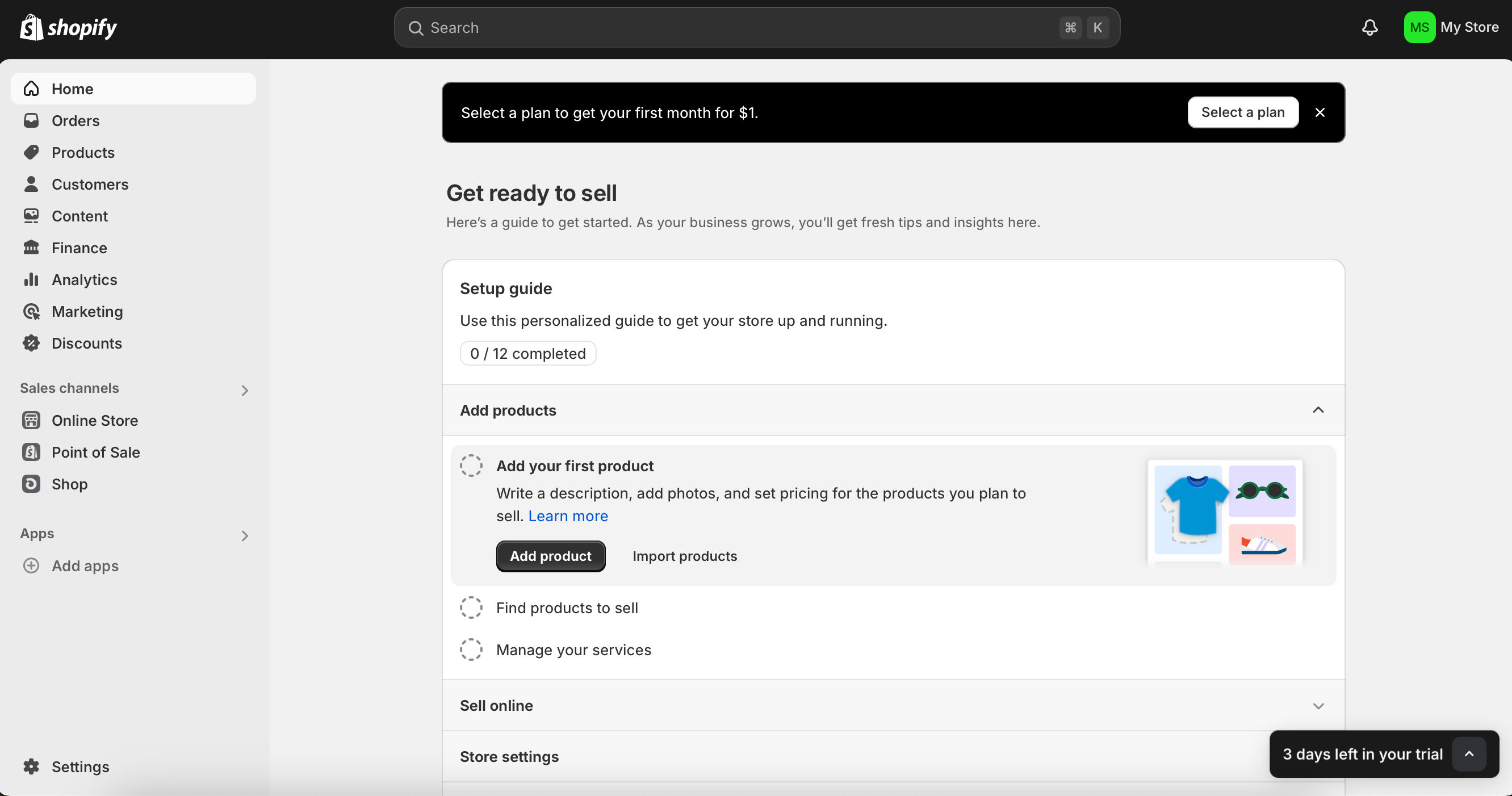Click the 0 / 12 completed progress badge
The height and width of the screenshot is (796, 1512).
click(x=527, y=353)
